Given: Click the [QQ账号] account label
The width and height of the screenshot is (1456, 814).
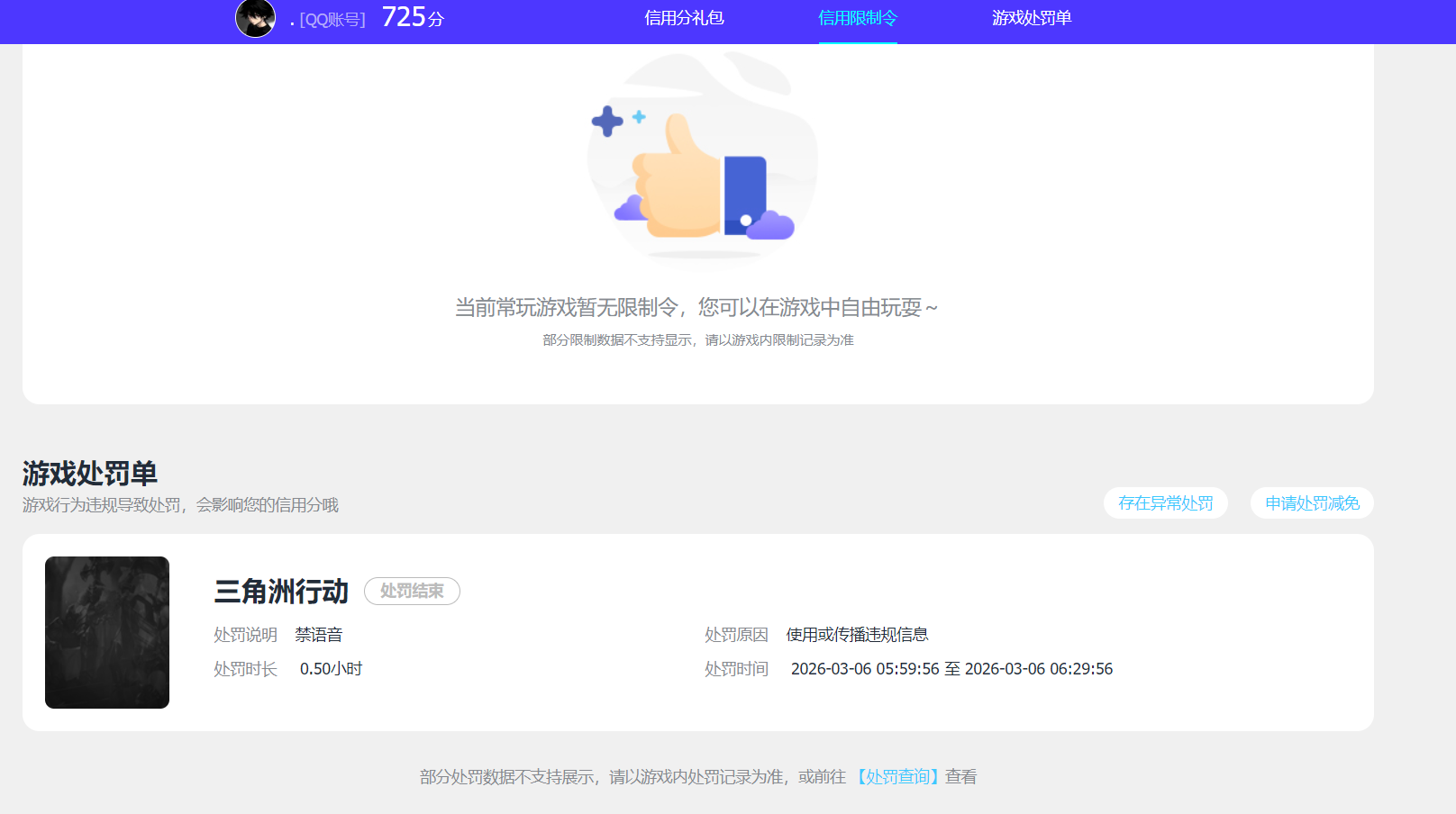Looking at the screenshot, I should click(x=332, y=20).
